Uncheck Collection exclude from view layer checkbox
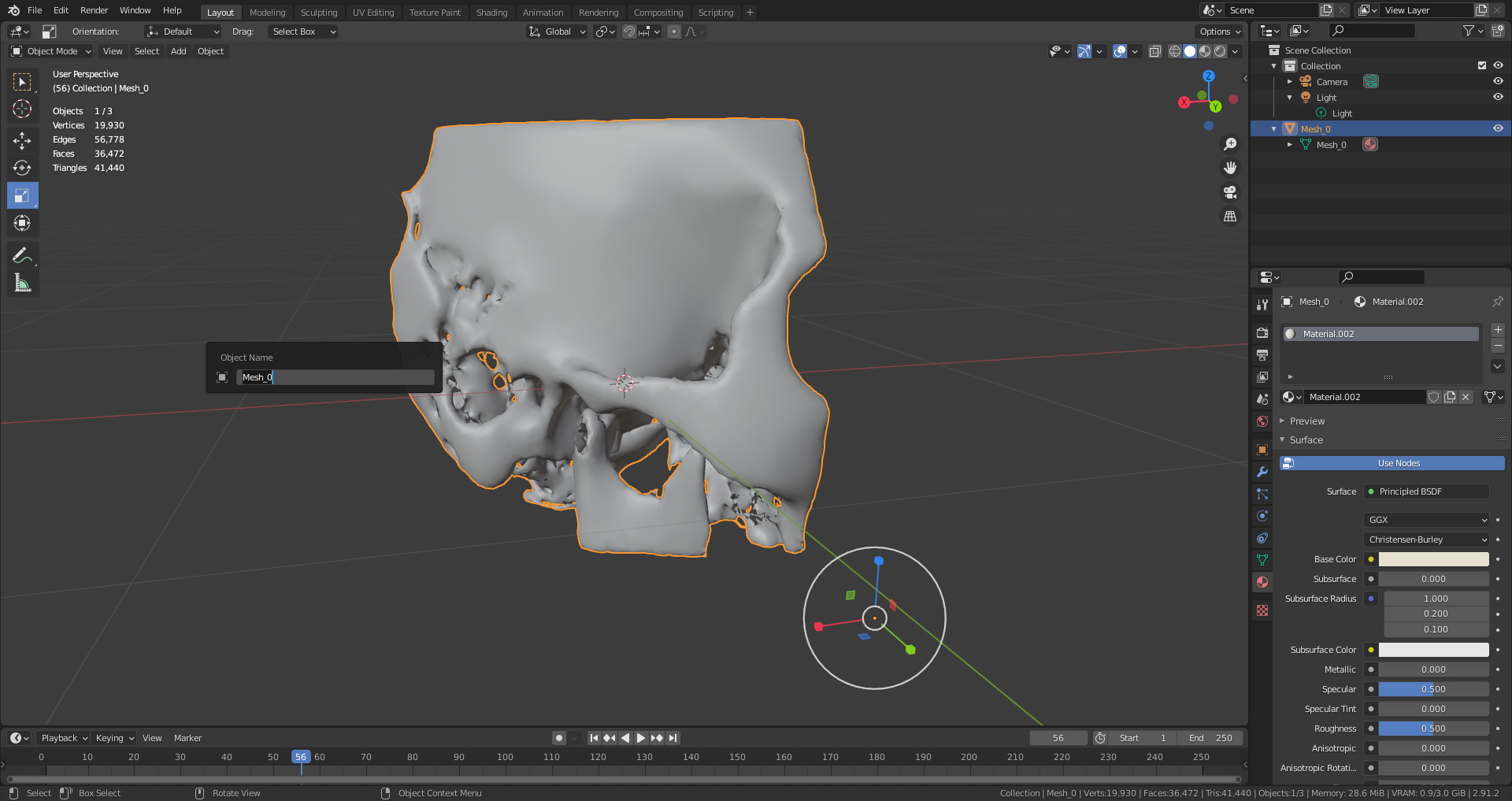Screen dimensions: 1512x801 point(1482,66)
